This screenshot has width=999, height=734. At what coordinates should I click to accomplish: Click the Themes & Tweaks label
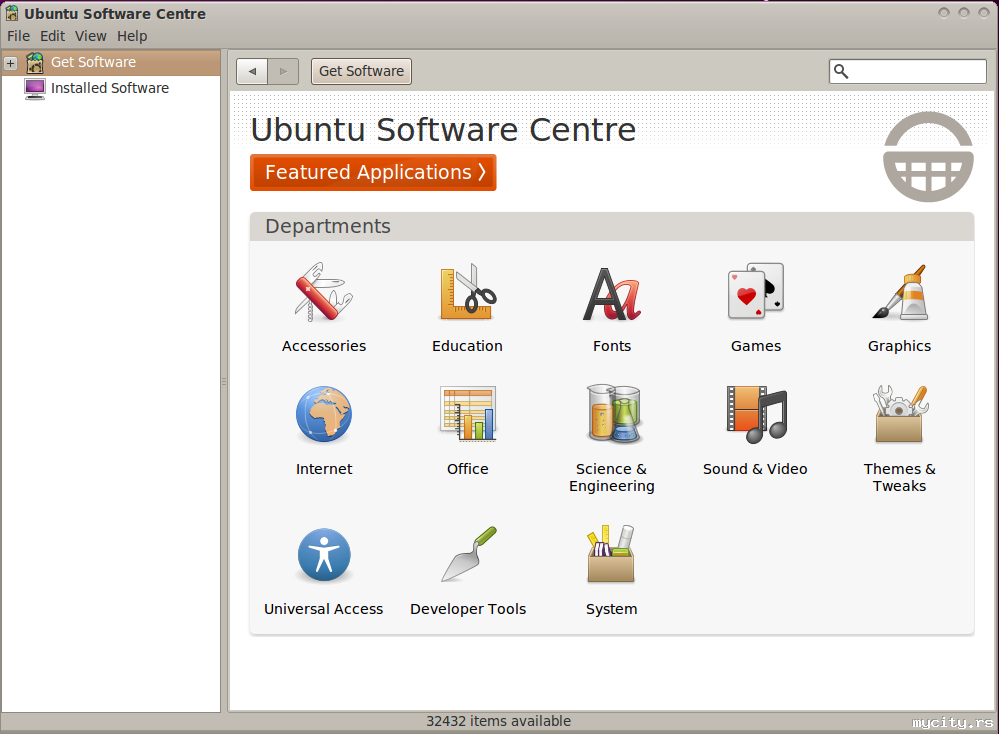tap(900, 477)
